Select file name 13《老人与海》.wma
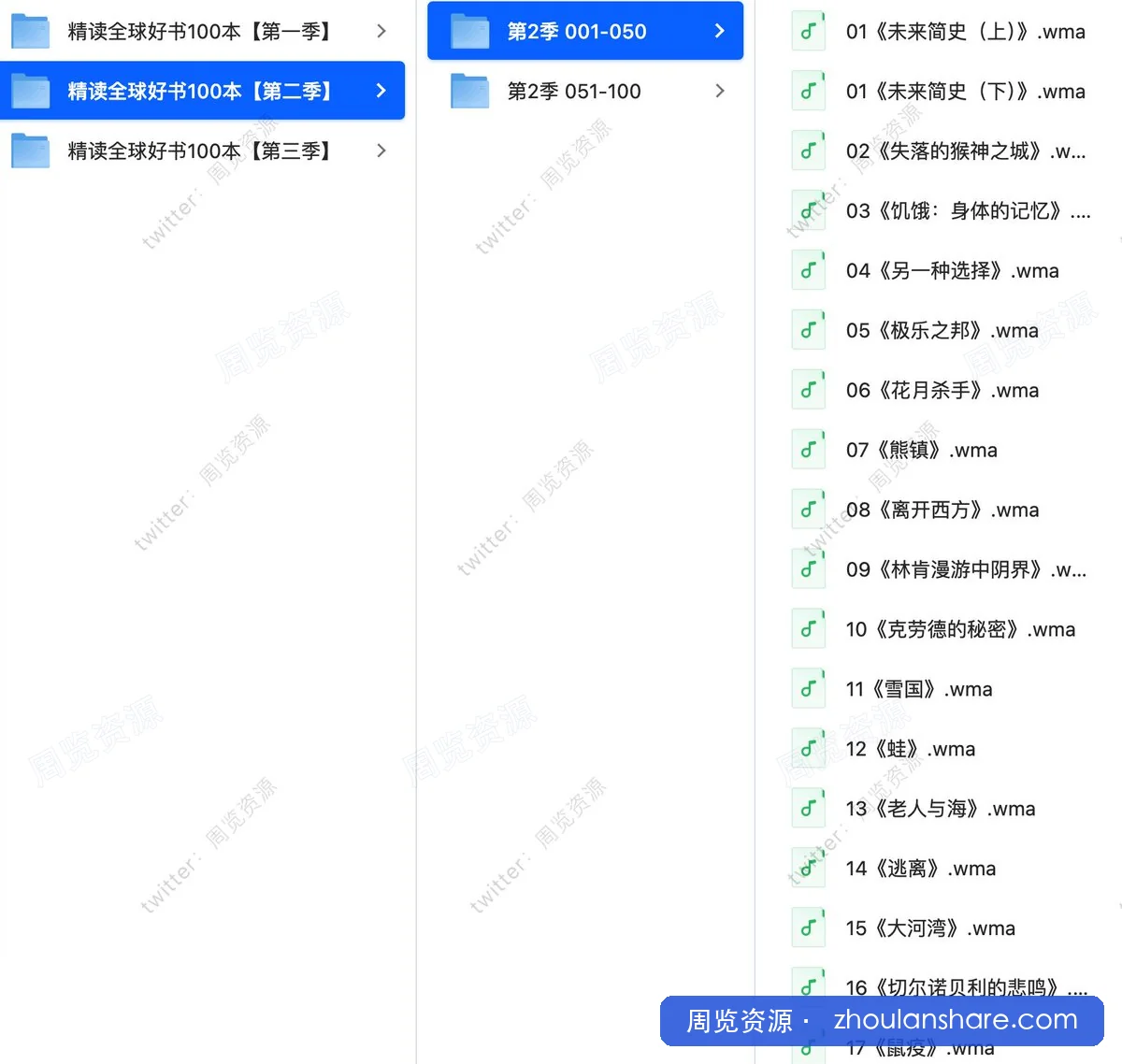This screenshot has width=1122, height=1064. (941, 810)
